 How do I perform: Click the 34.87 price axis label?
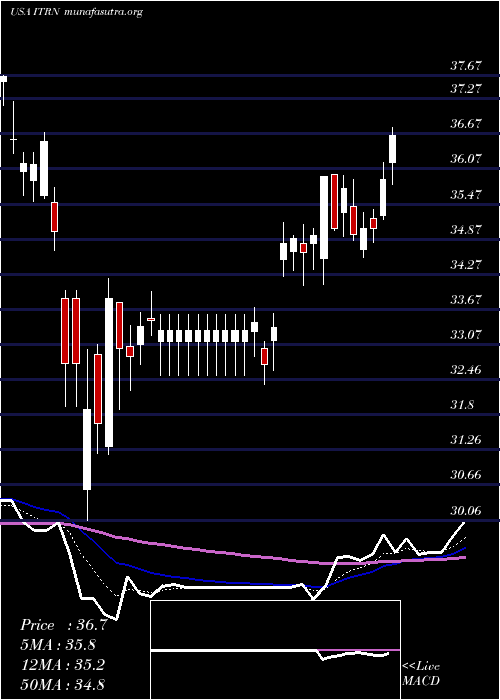point(466,229)
